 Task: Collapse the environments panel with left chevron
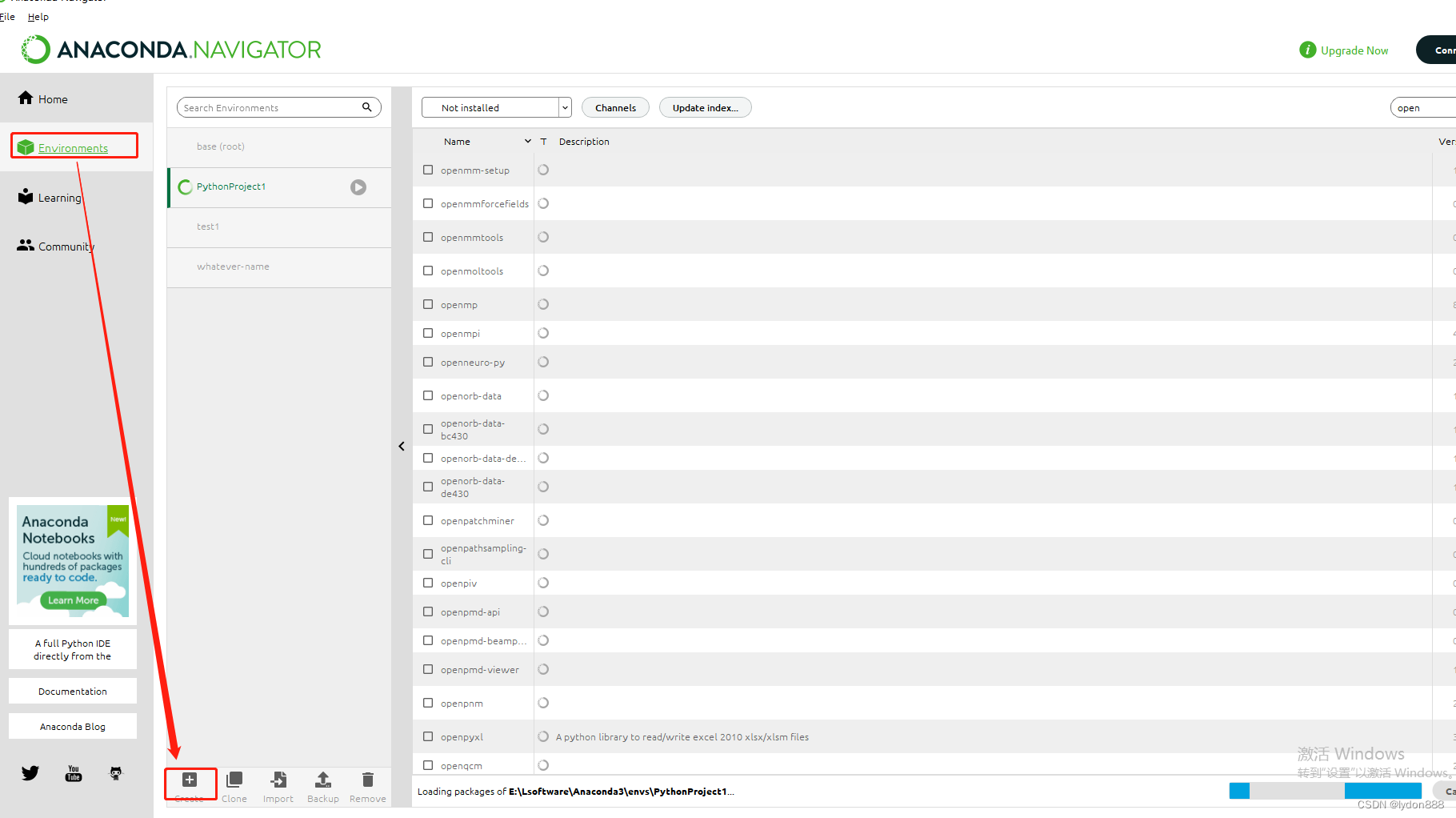point(402,446)
